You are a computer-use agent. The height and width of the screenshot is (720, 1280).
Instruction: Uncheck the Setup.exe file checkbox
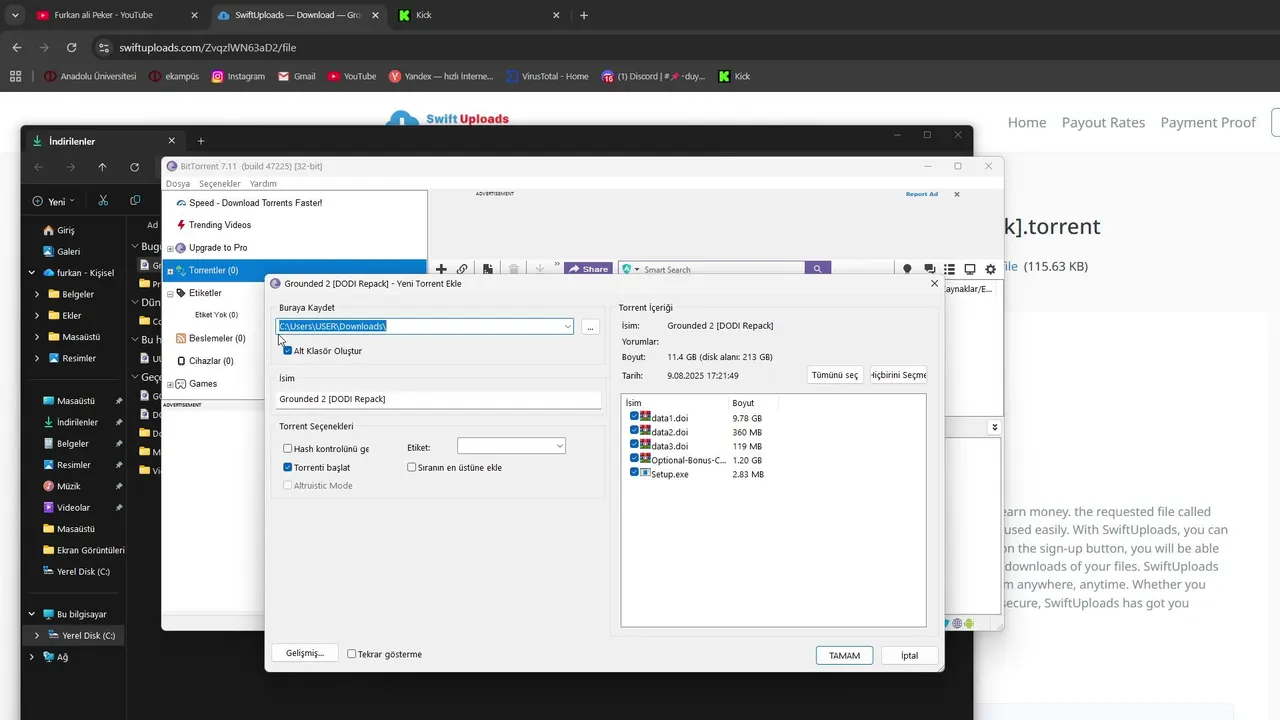[x=634, y=473]
